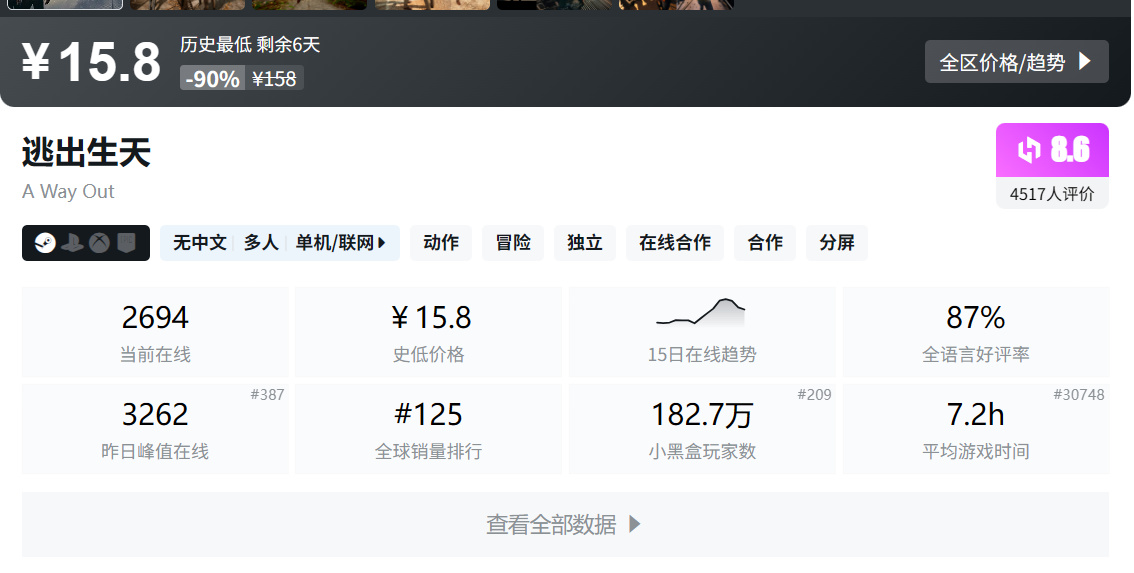The width and height of the screenshot is (1134, 573).
Task: Open the 分屏 tag
Action: pyautogui.click(x=837, y=243)
